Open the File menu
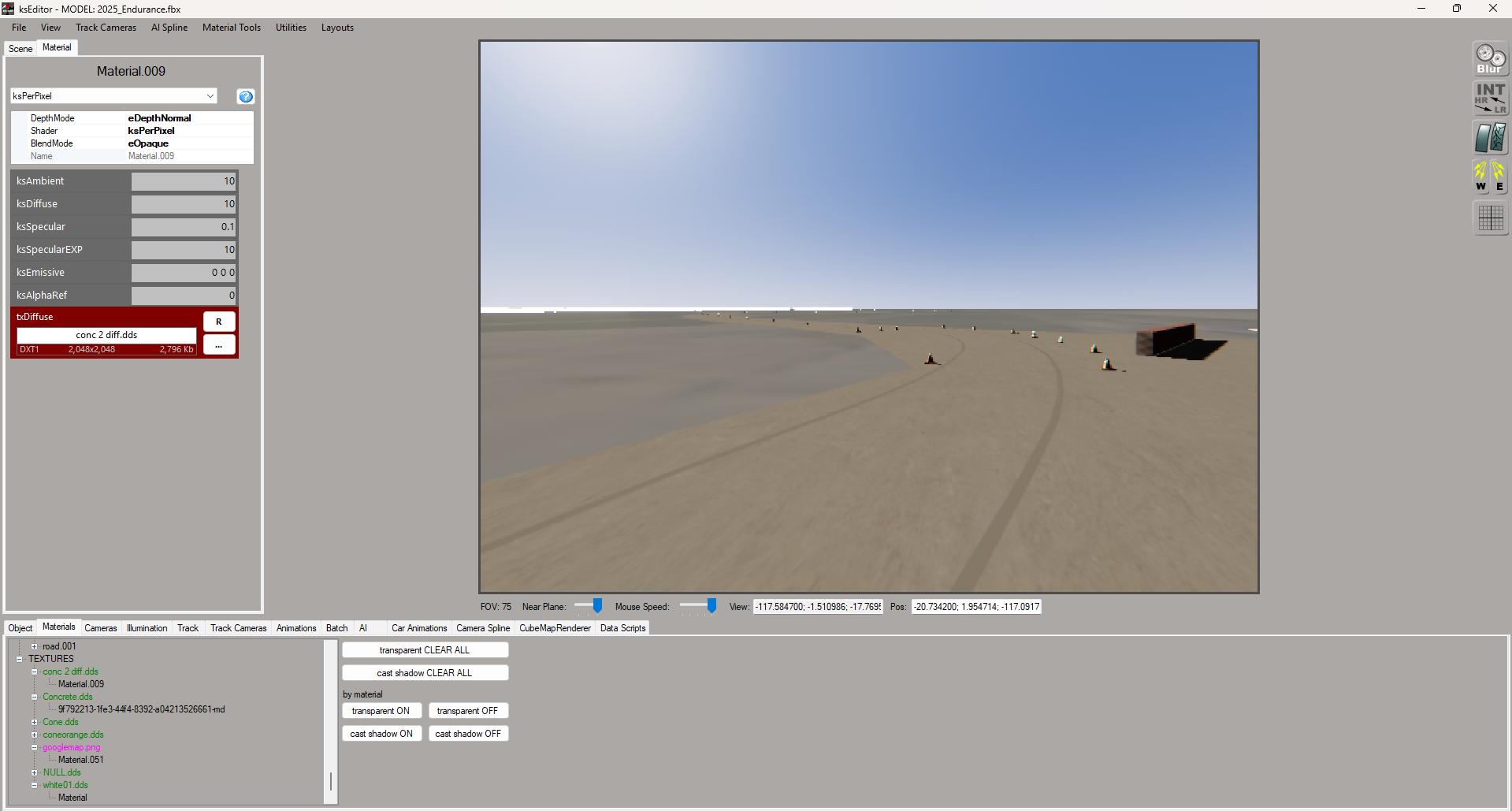This screenshot has width=1512, height=811. click(x=19, y=28)
